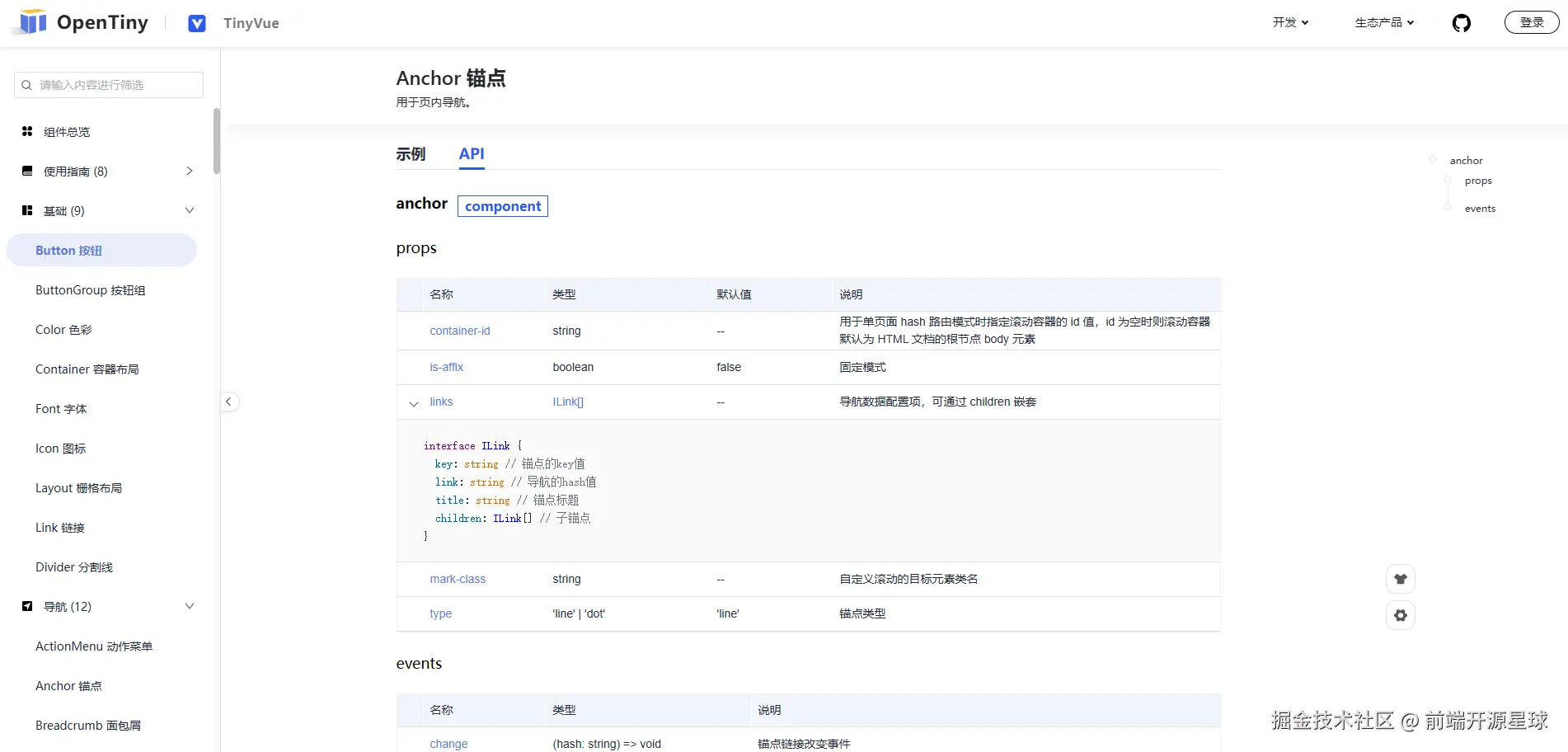Viewport: 1568px width, 752px height.
Task: Select Container 容器布局 in the sidebar
Action: pyautogui.click(x=87, y=369)
